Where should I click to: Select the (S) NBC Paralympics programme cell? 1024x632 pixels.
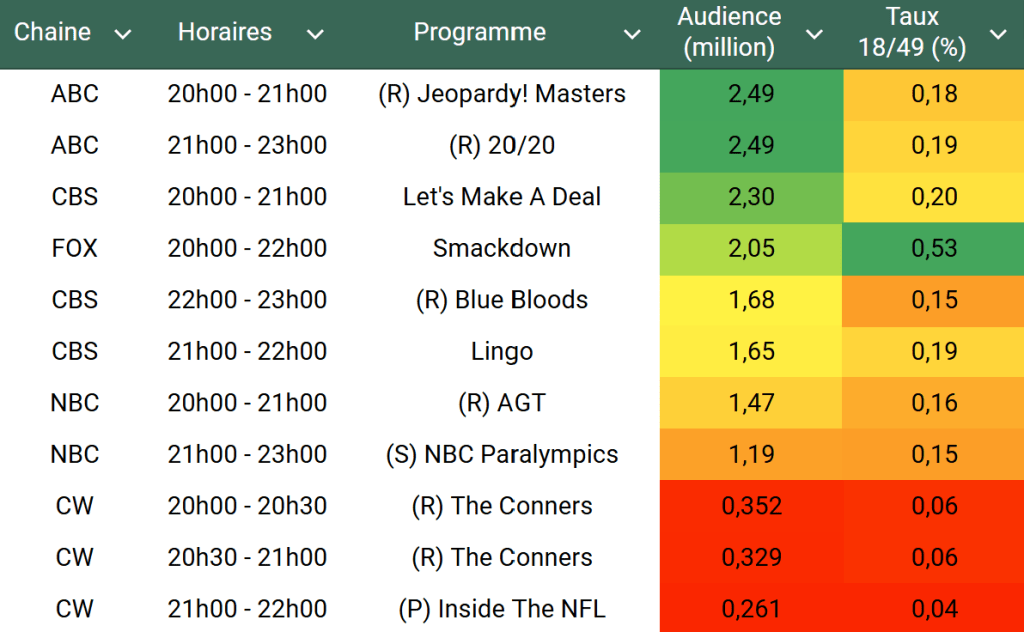[x=502, y=454]
